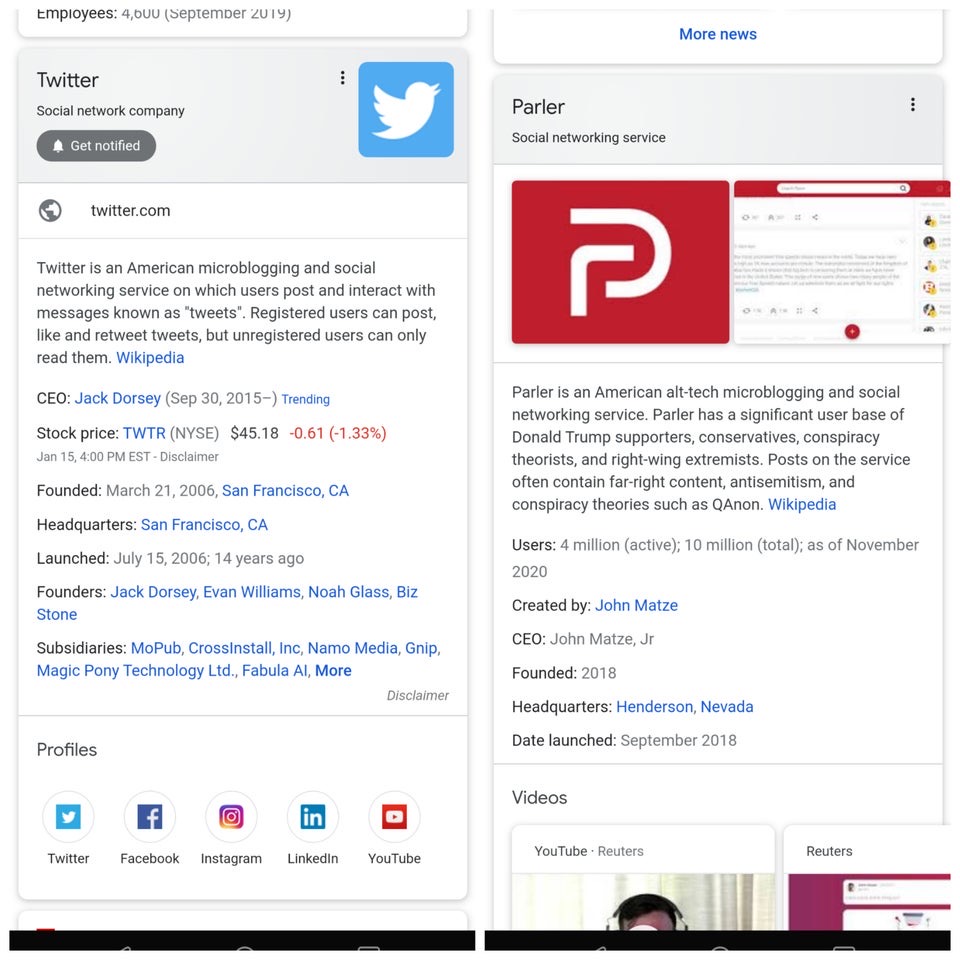This screenshot has height=960, width=960.
Task: View the red Parler logo image
Action: coord(620,262)
